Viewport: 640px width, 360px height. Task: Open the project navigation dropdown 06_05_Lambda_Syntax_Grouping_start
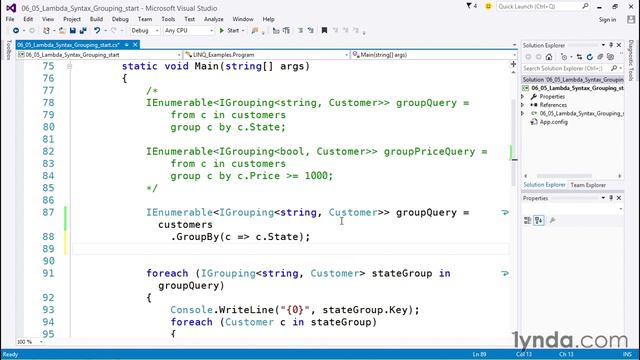(99, 55)
